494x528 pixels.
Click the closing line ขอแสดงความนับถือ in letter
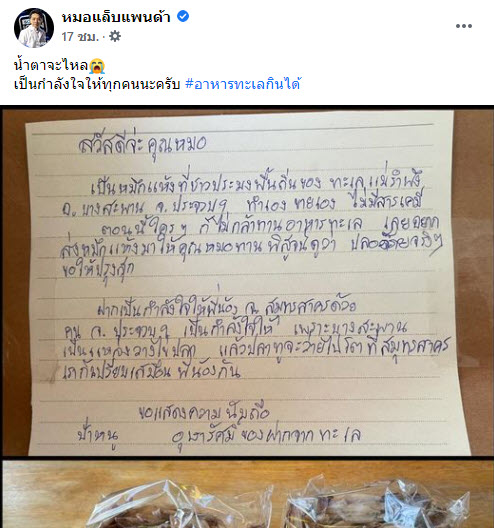coord(204,411)
